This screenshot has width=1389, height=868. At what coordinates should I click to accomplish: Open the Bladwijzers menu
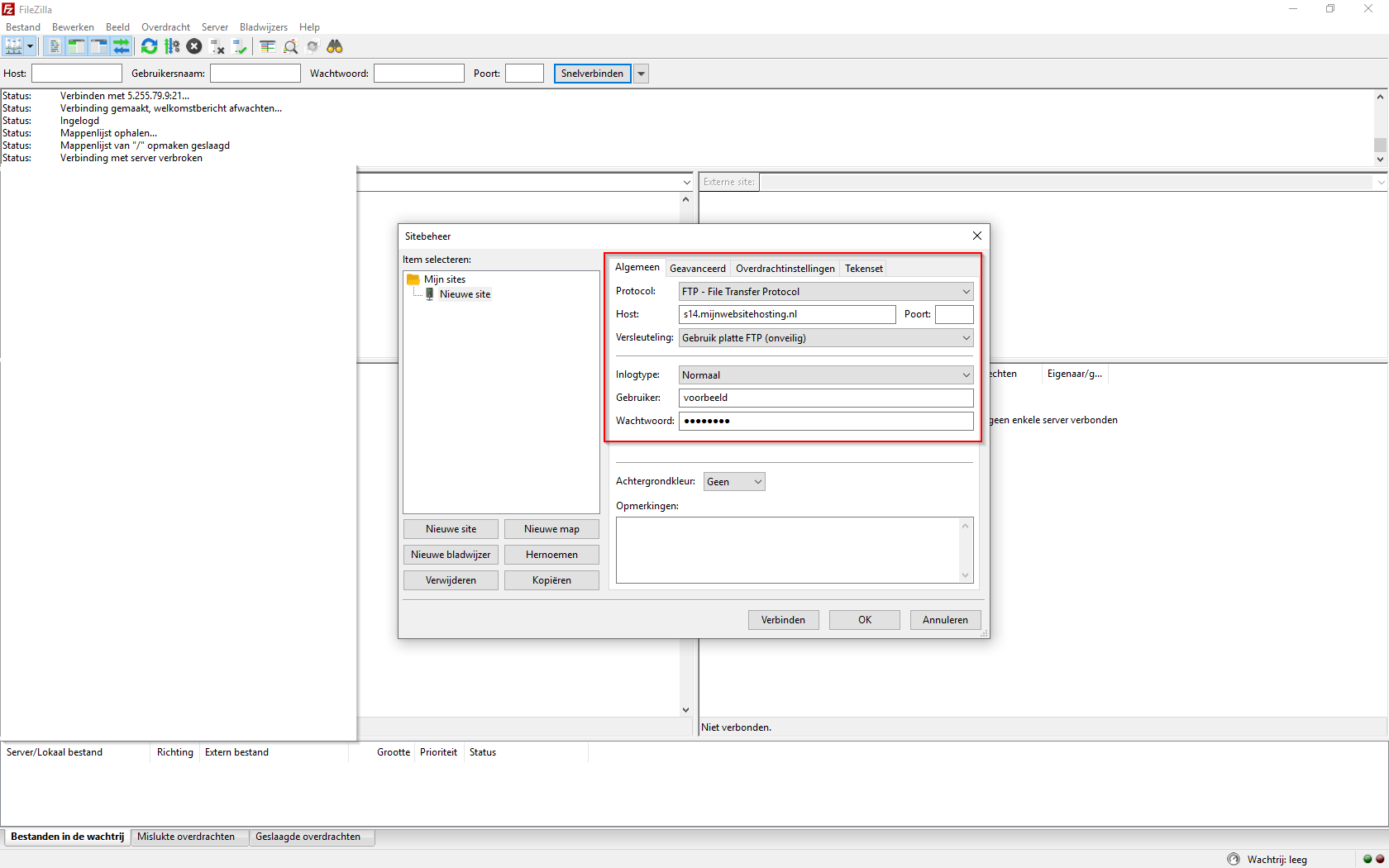pos(264,27)
